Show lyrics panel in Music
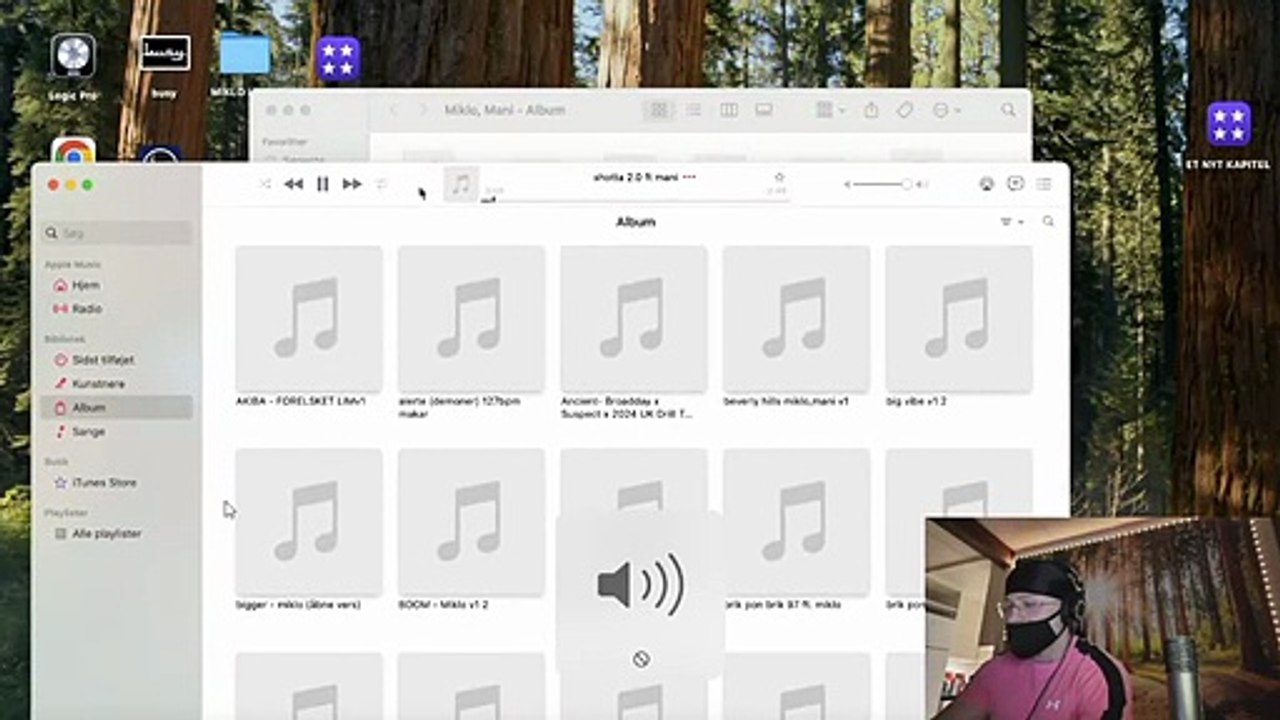 (1015, 184)
